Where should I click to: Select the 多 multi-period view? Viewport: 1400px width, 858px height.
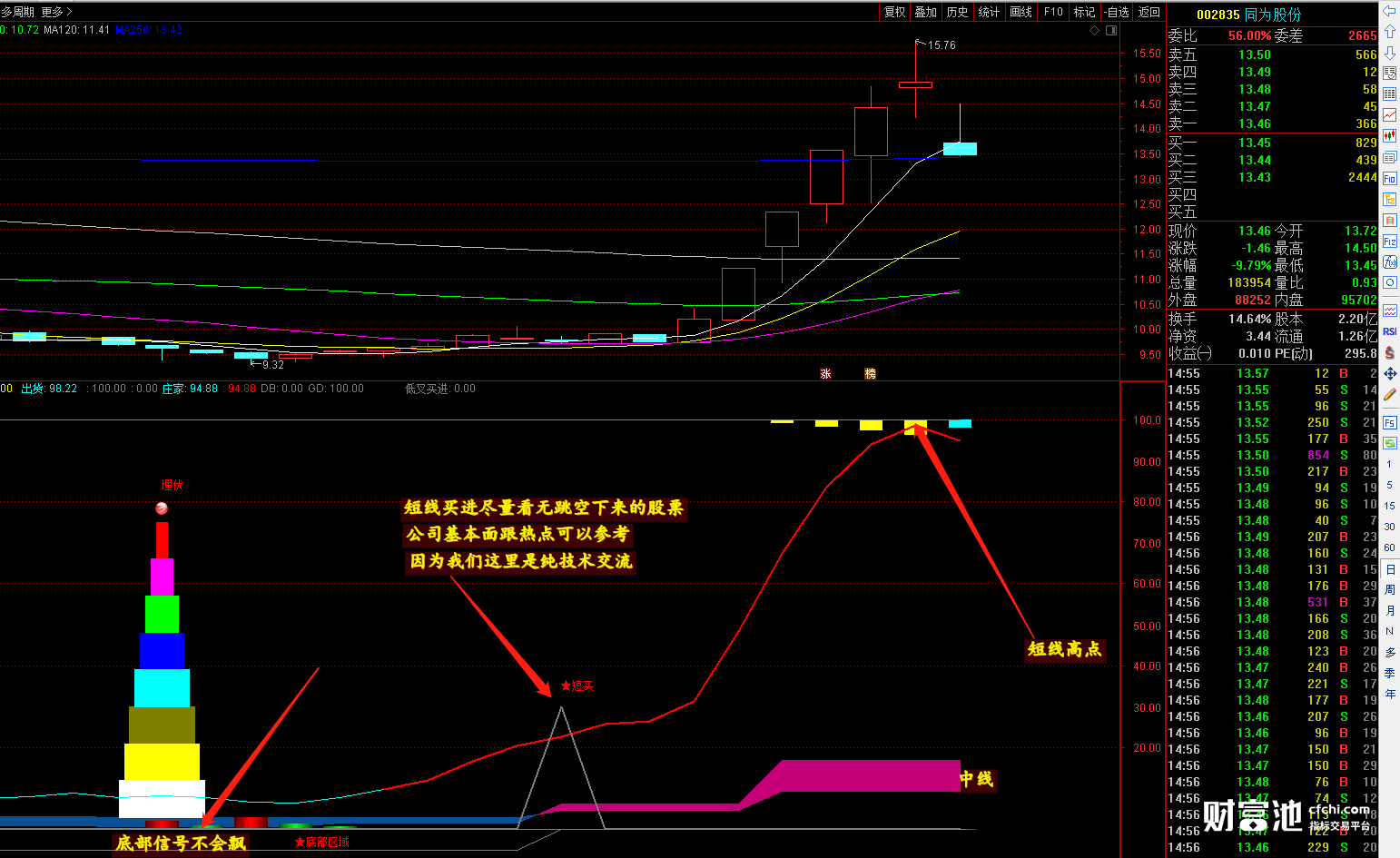tap(1389, 652)
